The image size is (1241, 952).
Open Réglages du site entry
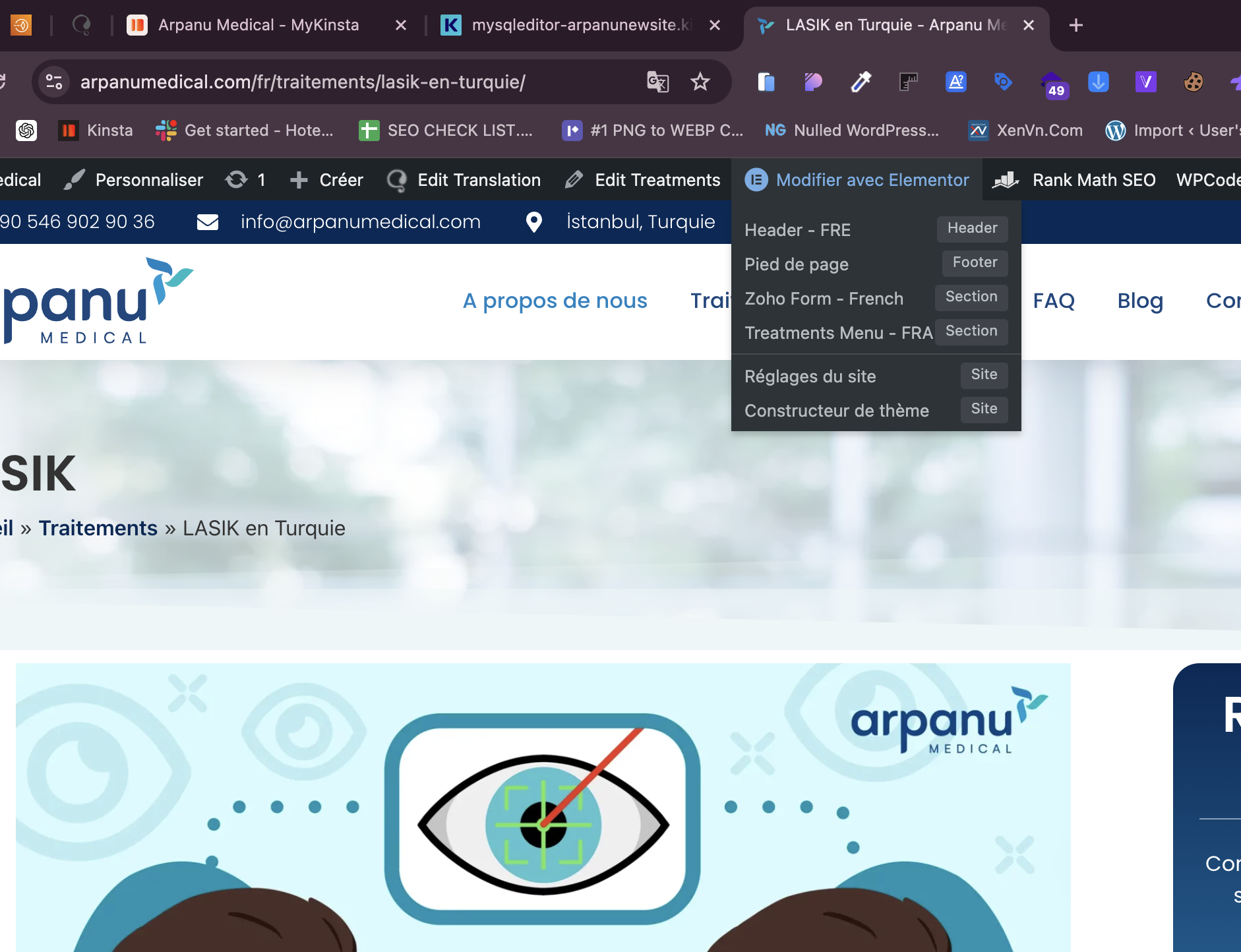pyautogui.click(x=876, y=376)
